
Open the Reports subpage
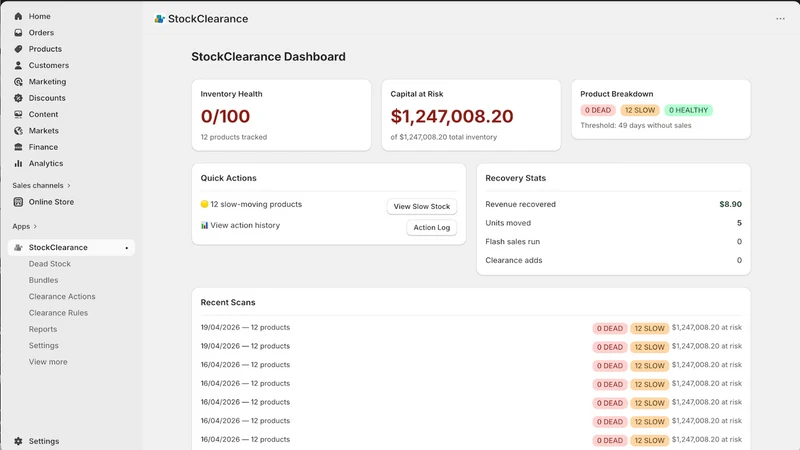[43, 329]
